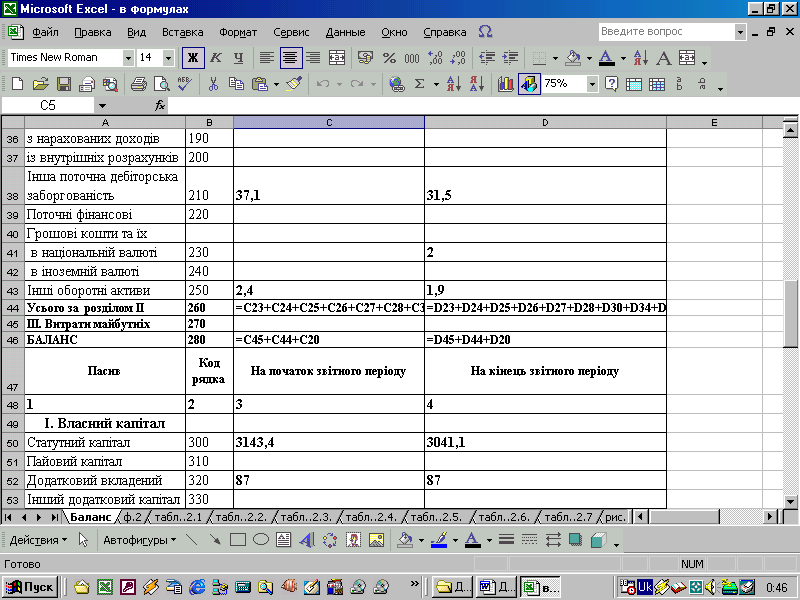Insert a Text Box from drawing toolbar
This screenshot has height=600, width=800.
tap(284, 540)
